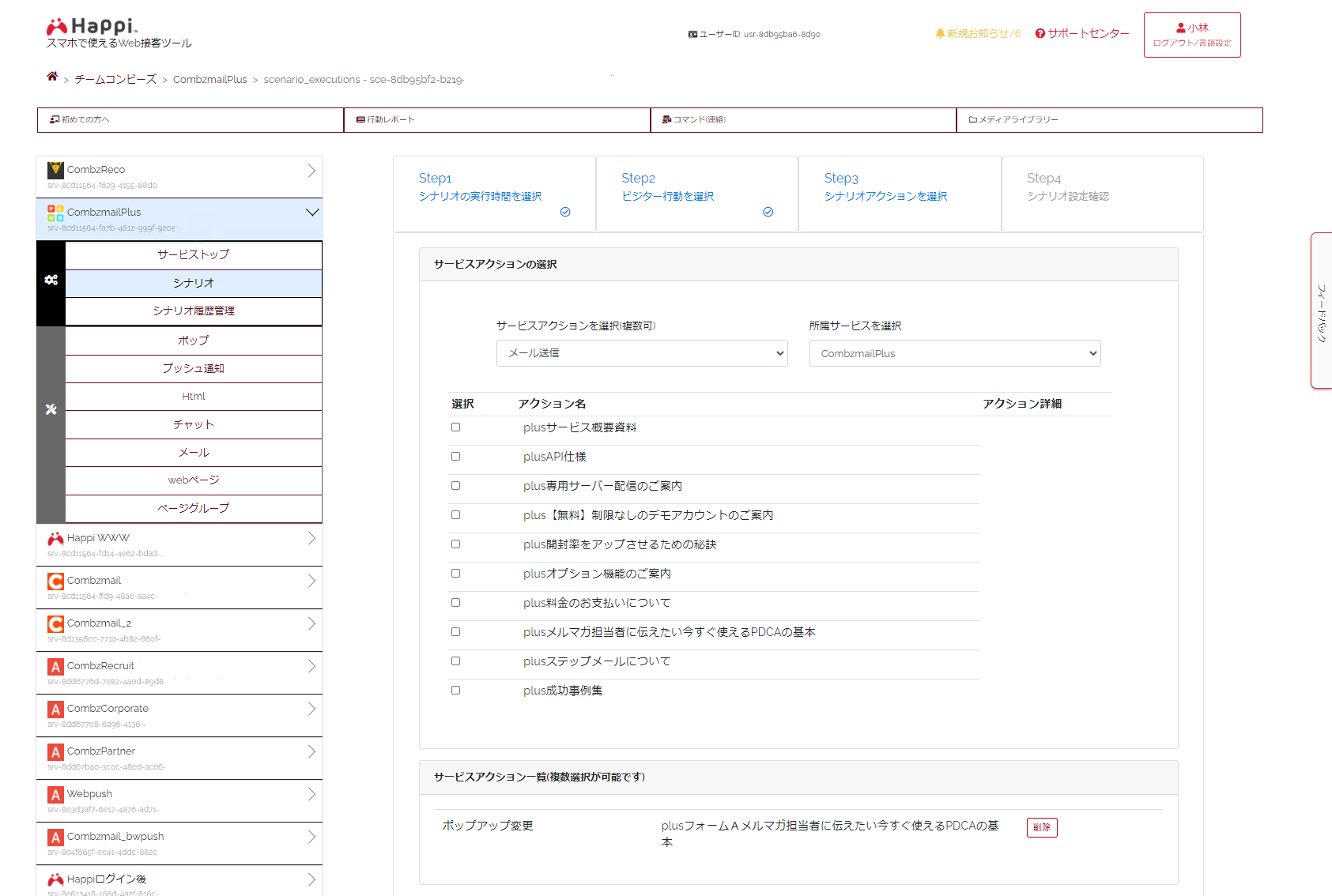This screenshot has width=1332, height=896.
Task: Check plusオプション機能のご案内 checkbox
Action: 455,574
